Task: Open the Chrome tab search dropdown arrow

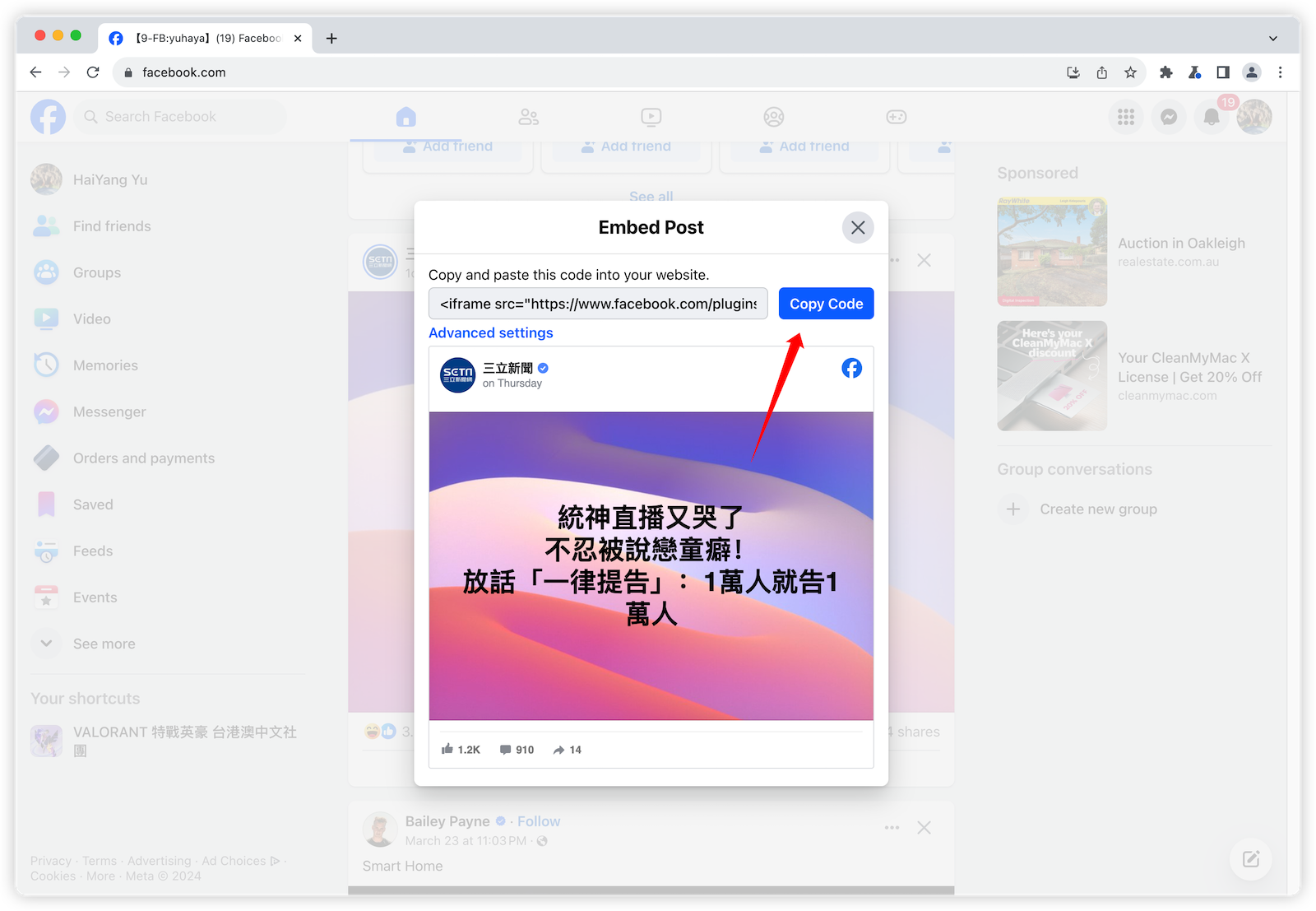Action: (1272, 38)
